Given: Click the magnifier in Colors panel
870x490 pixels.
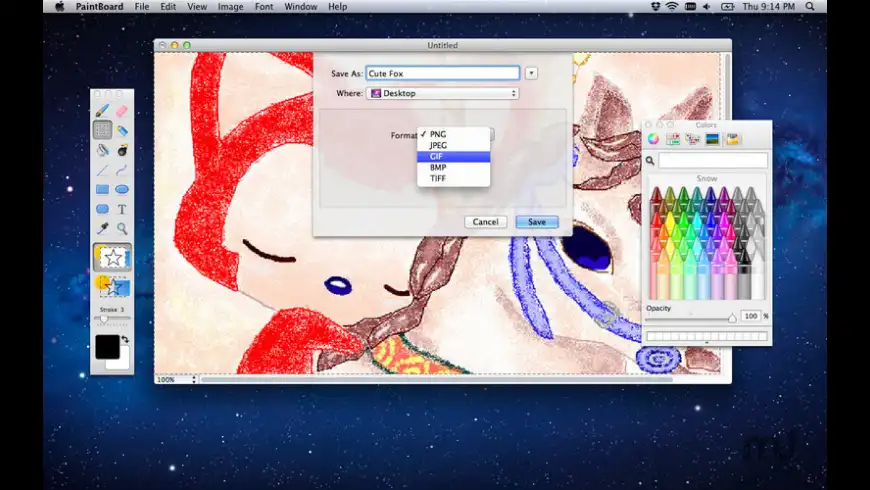Looking at the screenshot, I should (650, 160).
